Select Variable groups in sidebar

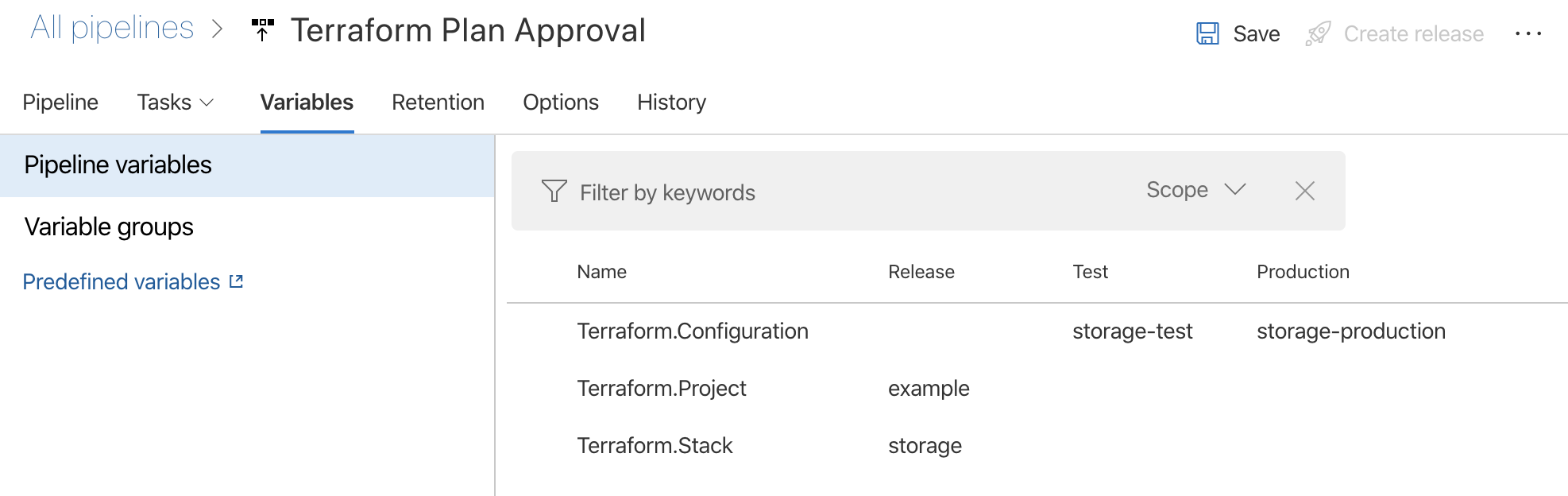109,227
